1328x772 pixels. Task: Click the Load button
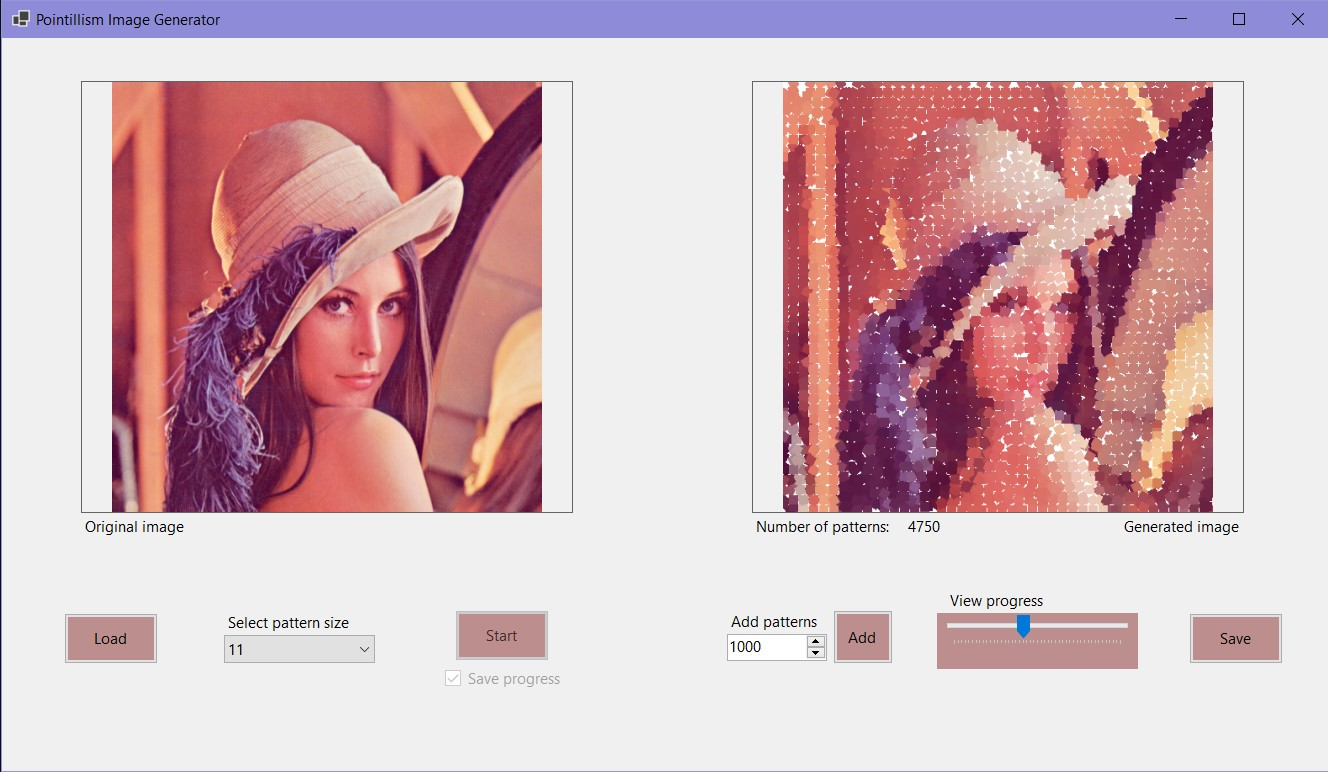point(110,638)
